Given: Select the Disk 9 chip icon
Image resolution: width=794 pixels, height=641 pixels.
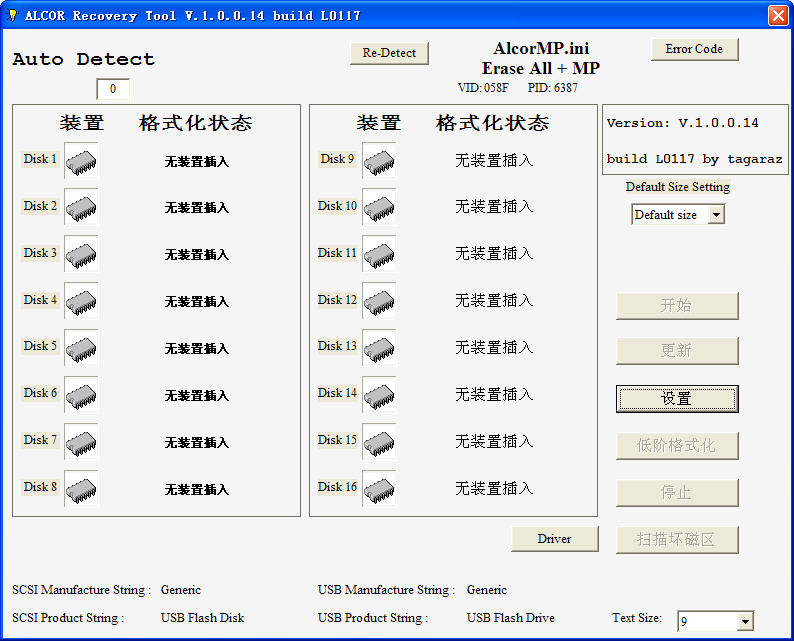Looking at the screenshot, I should click(379, 160).
